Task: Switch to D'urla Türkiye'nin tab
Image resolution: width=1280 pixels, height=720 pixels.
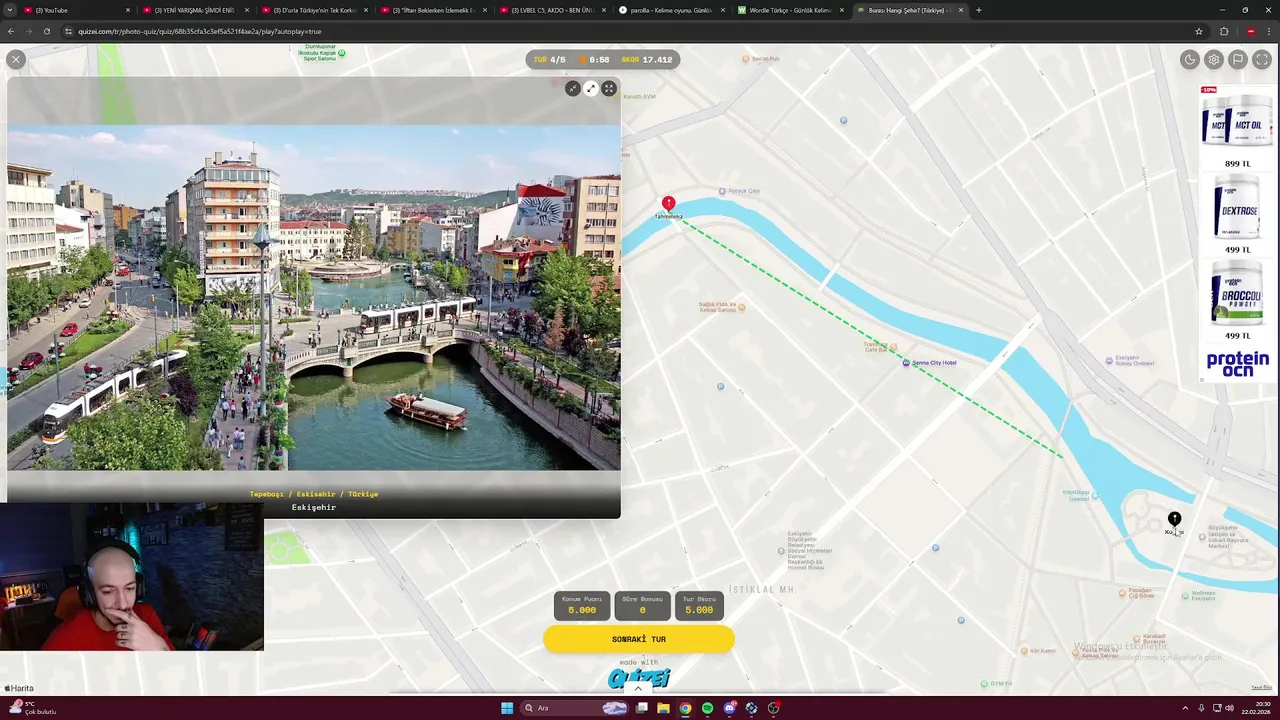Action: pos(313,10)
